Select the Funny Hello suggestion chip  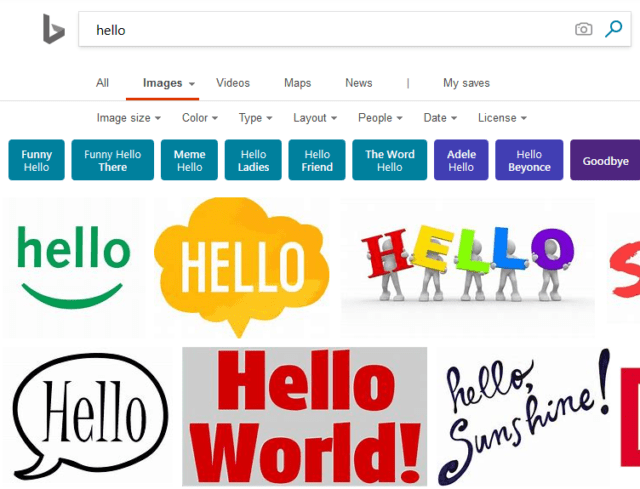(36, 160)
